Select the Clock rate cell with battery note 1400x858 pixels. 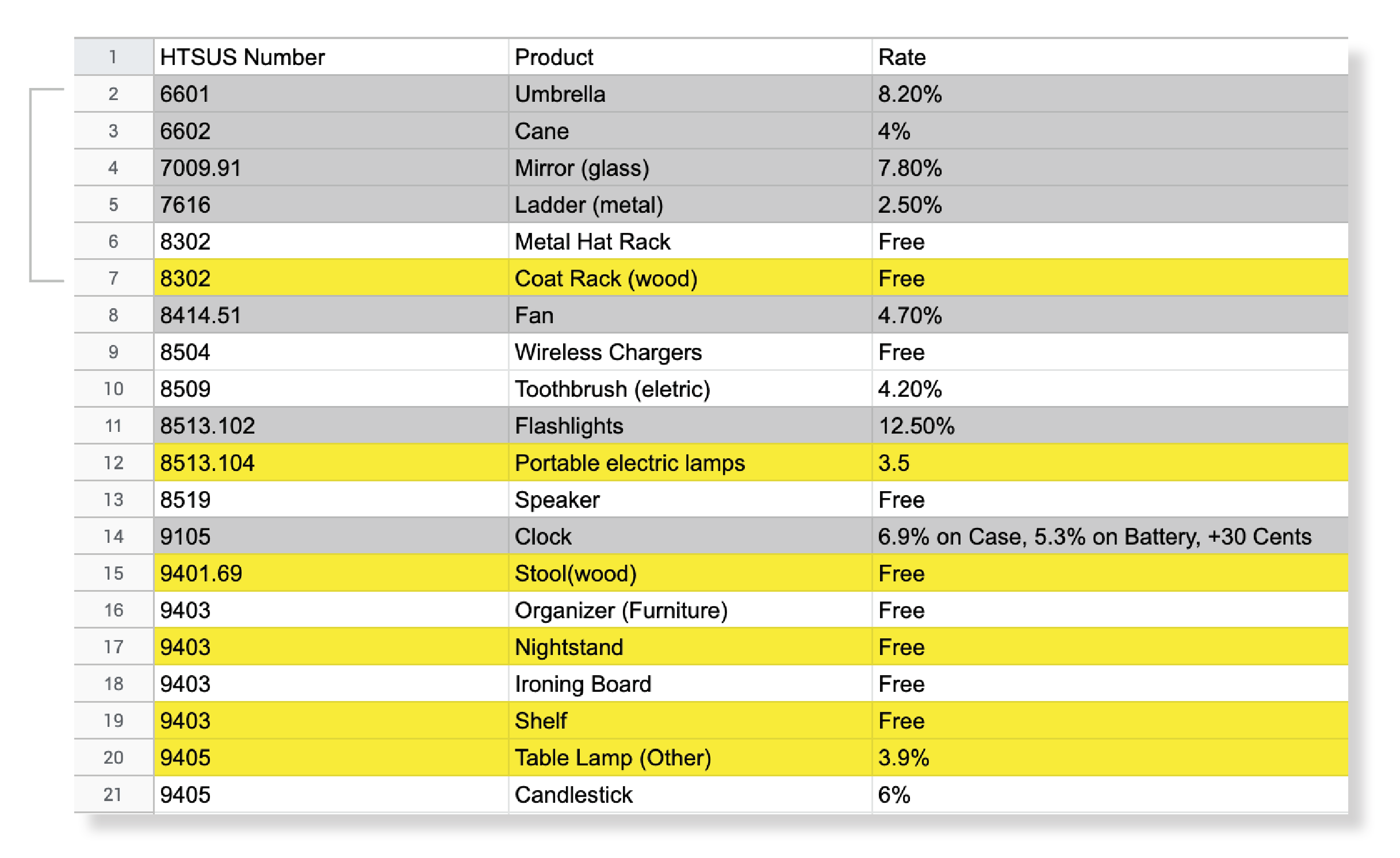(1109, 537)
